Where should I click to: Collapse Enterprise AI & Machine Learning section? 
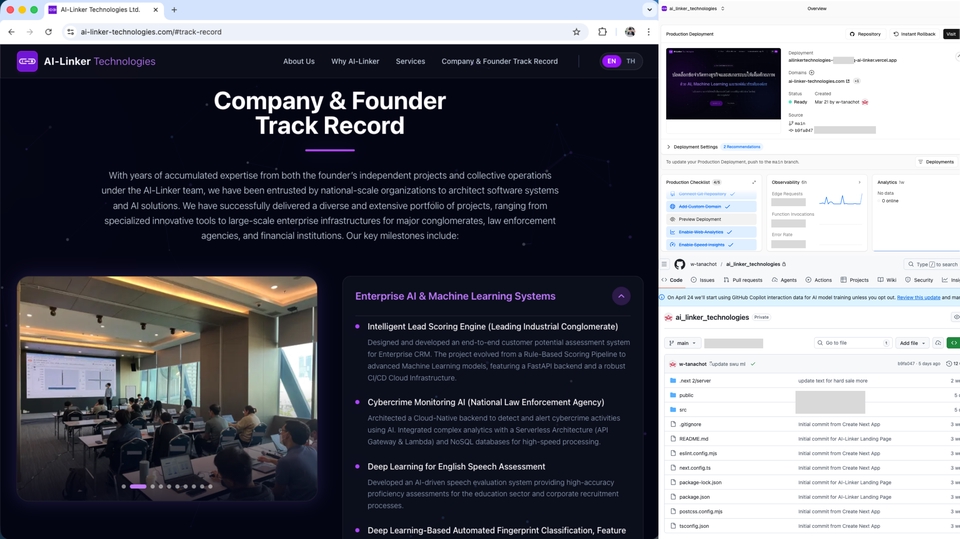pyautogui.click(x=621, y=296)
